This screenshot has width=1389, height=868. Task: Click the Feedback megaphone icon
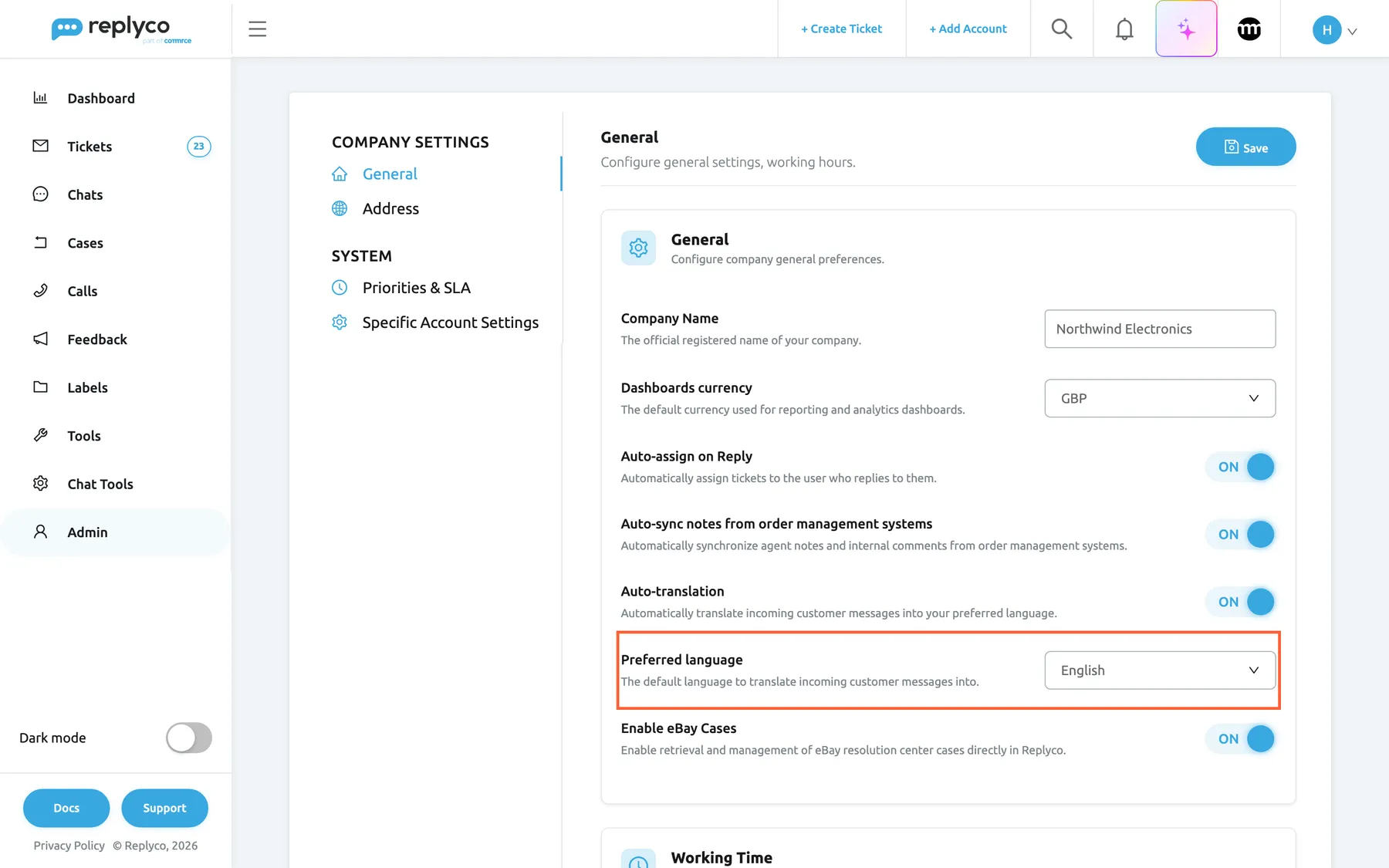(x=41, y=339)
